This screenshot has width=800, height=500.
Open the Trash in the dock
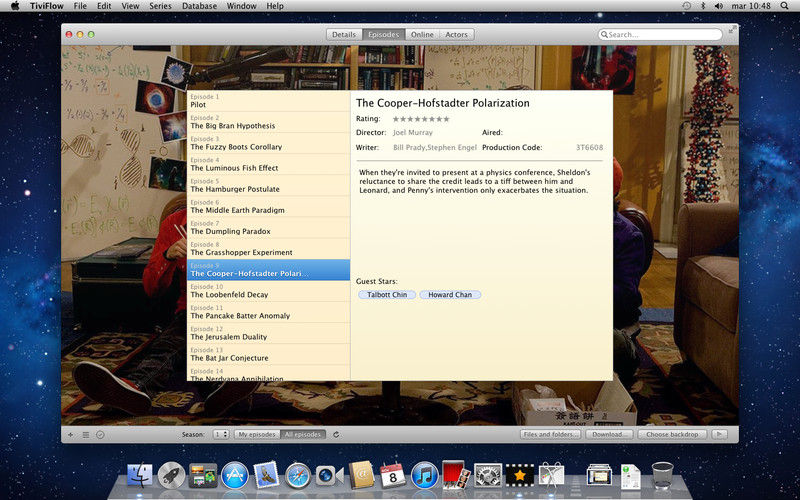[x=662, y=475]
